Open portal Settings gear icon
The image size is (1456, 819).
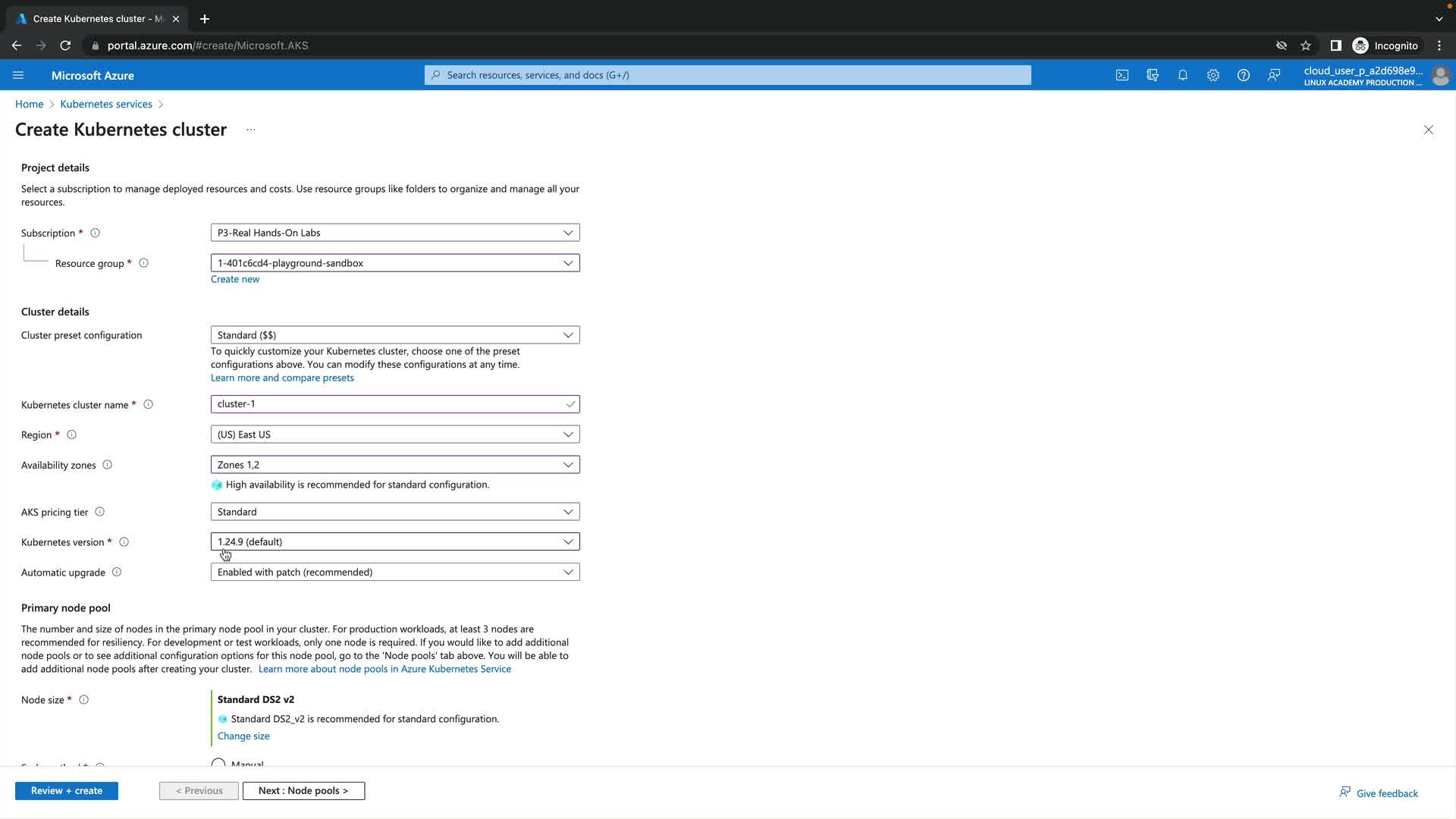[1213, 75]
